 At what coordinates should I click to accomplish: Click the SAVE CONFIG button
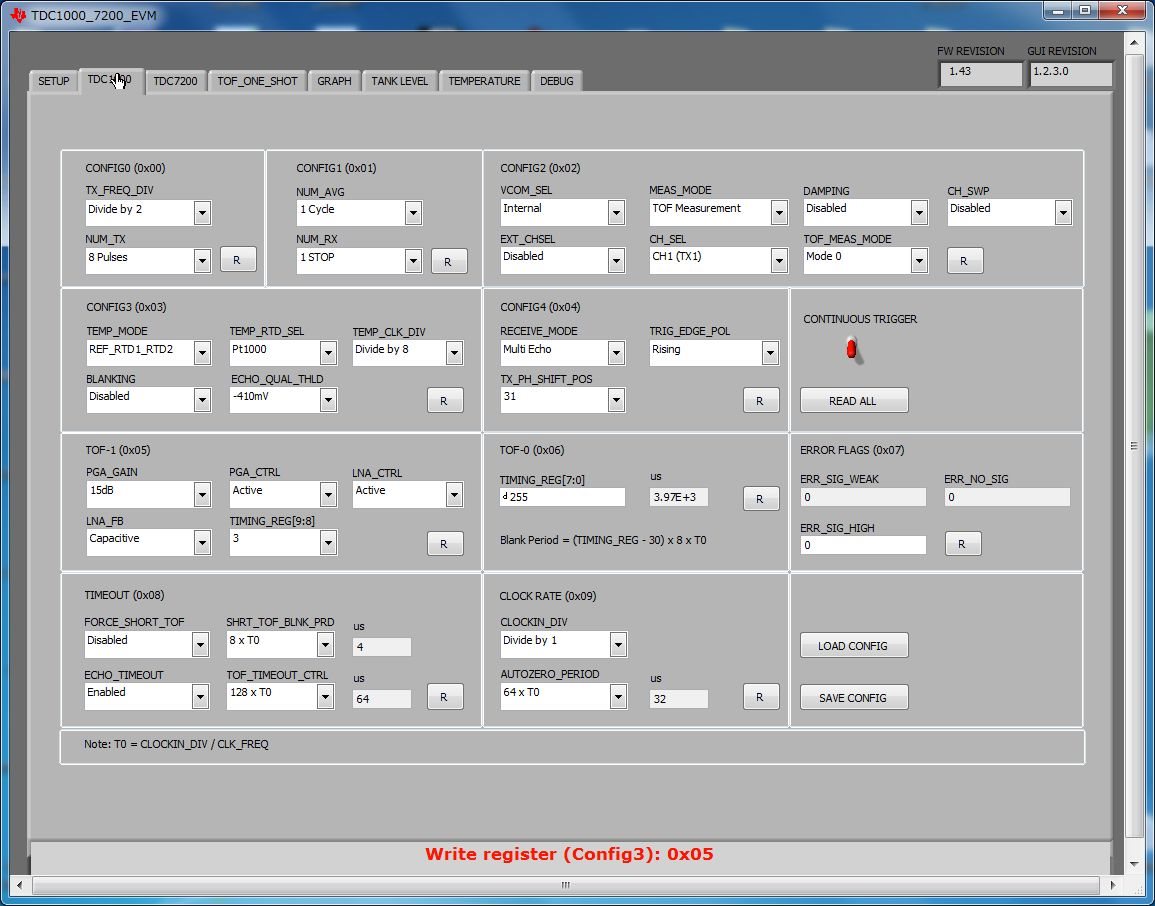click(x=854, y=698)
